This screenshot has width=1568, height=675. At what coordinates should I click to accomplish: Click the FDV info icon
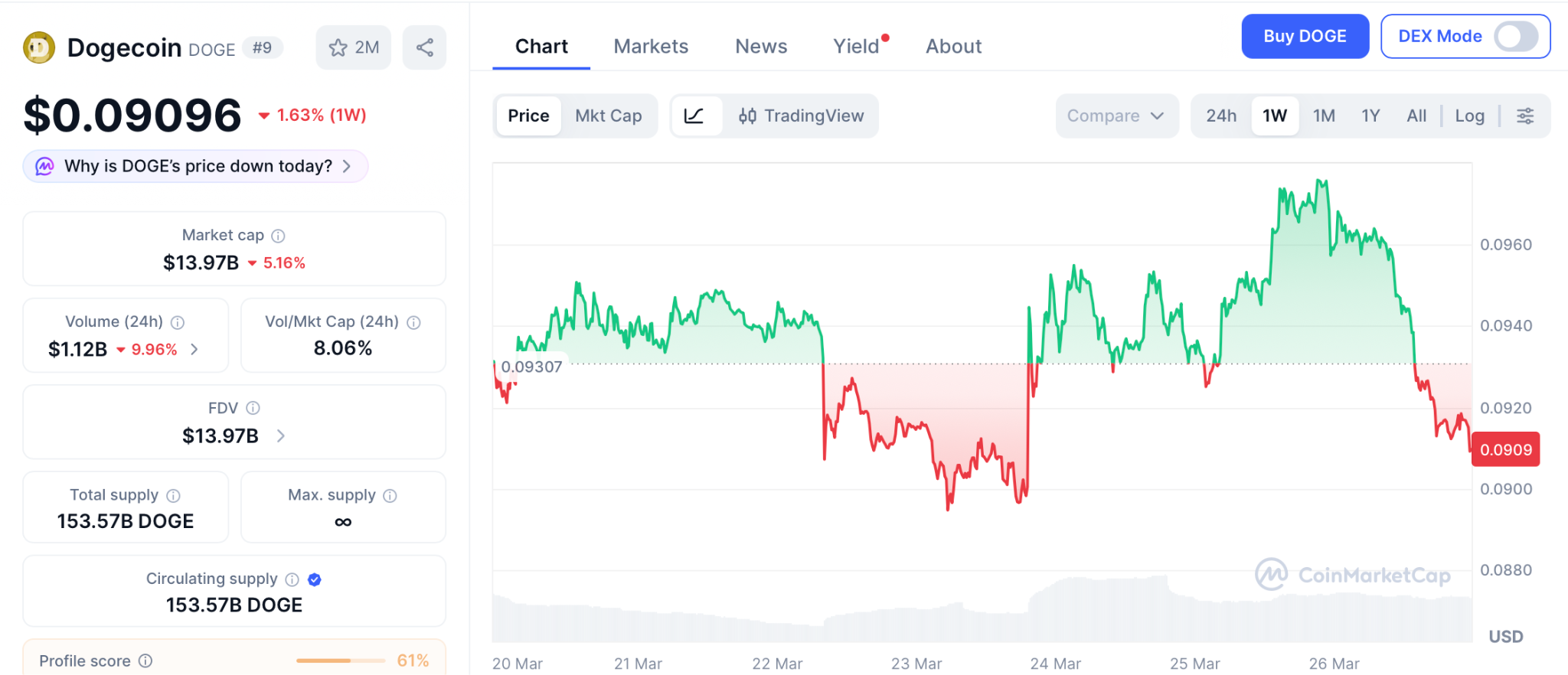click(x=253, y=409)
